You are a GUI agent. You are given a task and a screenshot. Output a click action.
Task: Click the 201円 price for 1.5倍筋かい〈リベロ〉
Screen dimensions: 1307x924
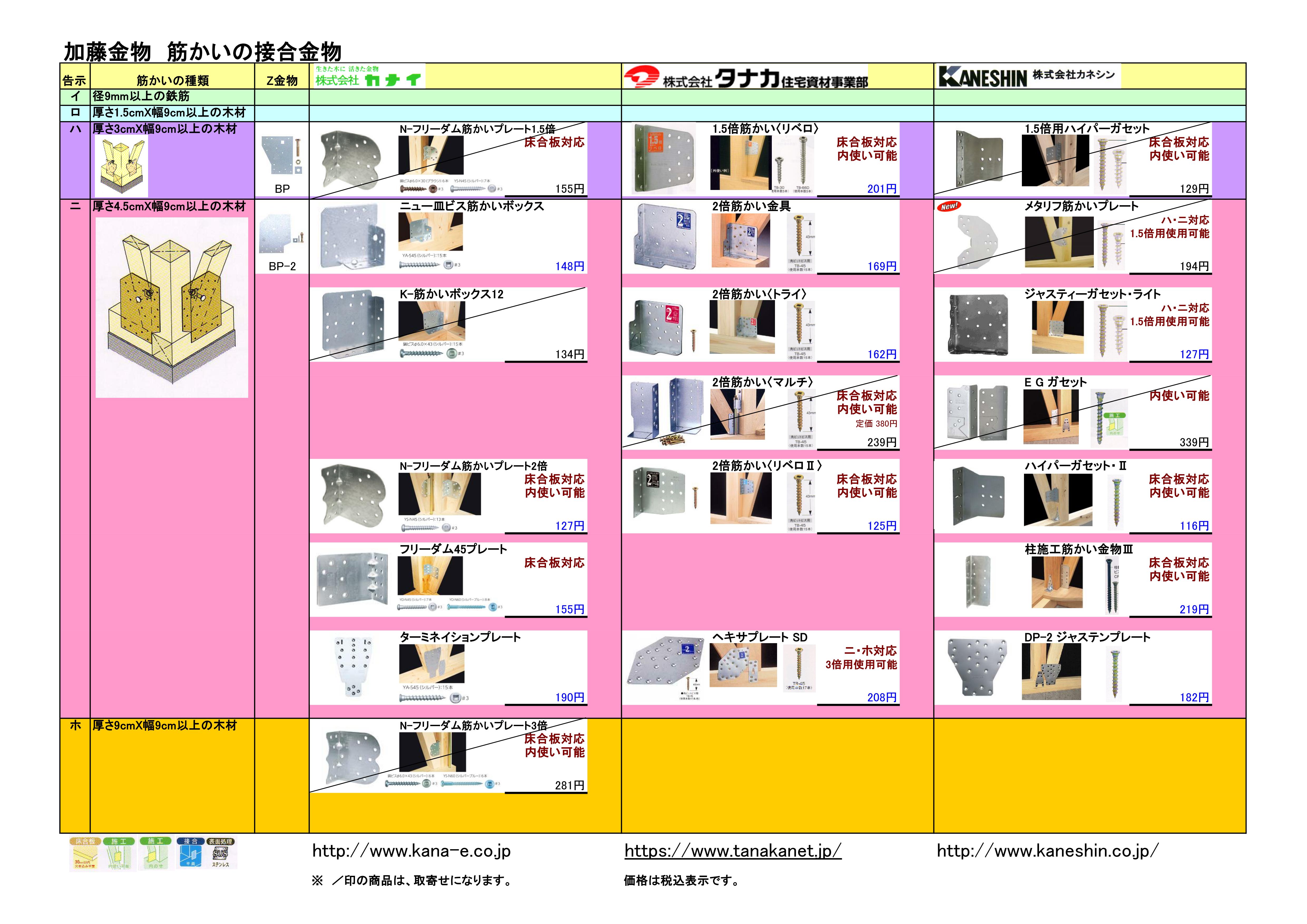882,188
